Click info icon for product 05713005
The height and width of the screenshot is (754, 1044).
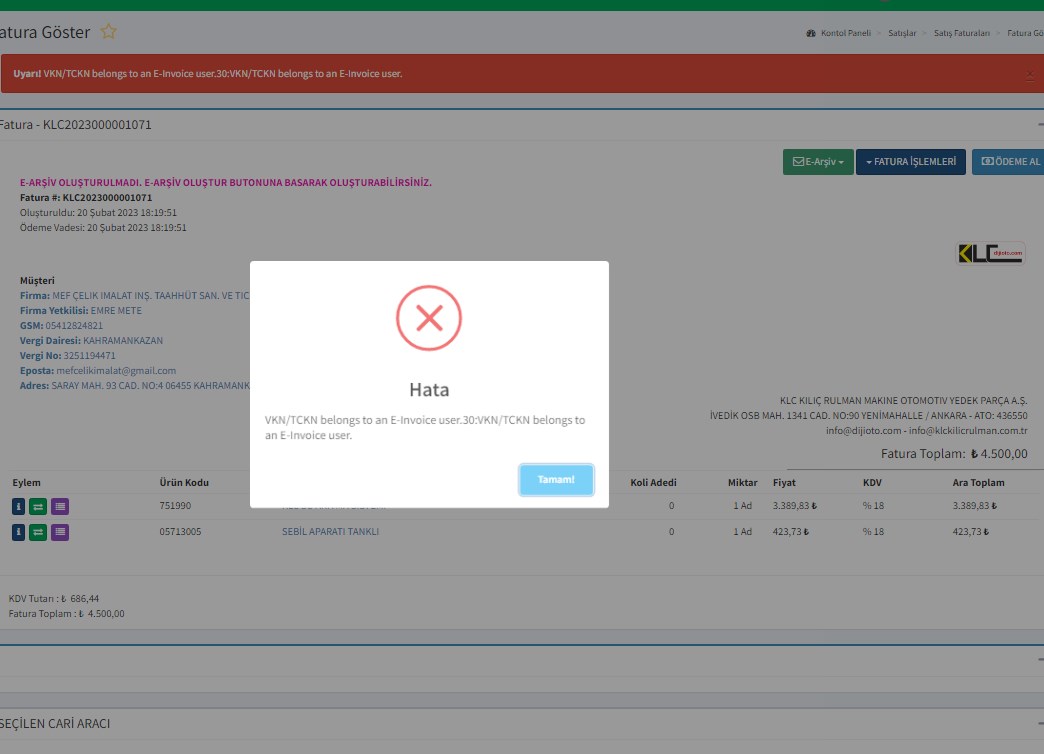[x=19, y=532]
